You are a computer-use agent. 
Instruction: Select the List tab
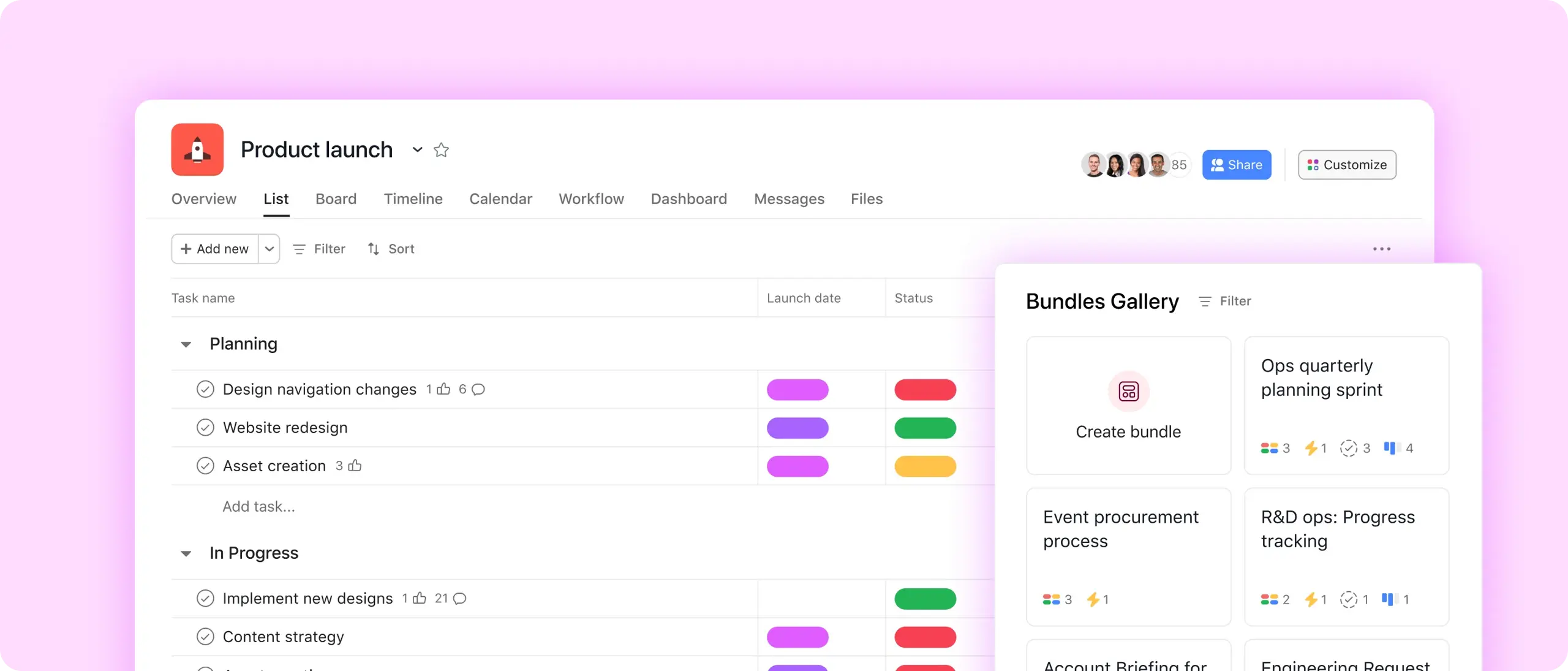276,199
